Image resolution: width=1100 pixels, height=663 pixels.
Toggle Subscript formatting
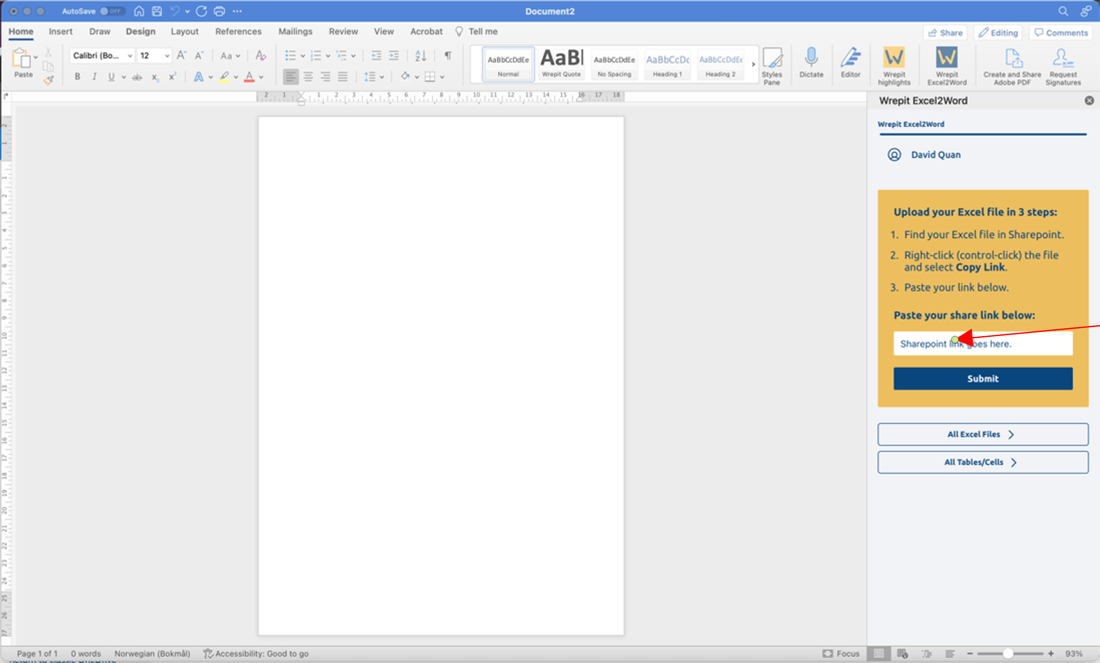154,76
